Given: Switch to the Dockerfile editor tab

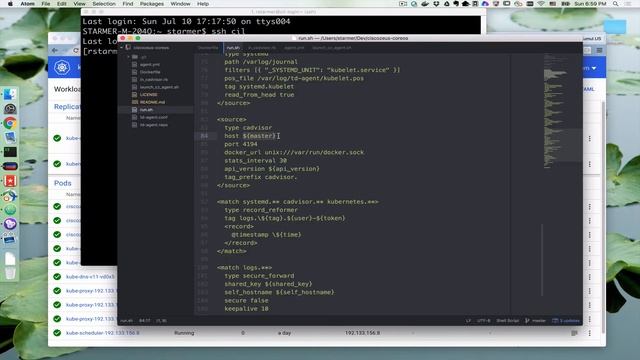Looking at the screenshot, I should pos(208,48).
